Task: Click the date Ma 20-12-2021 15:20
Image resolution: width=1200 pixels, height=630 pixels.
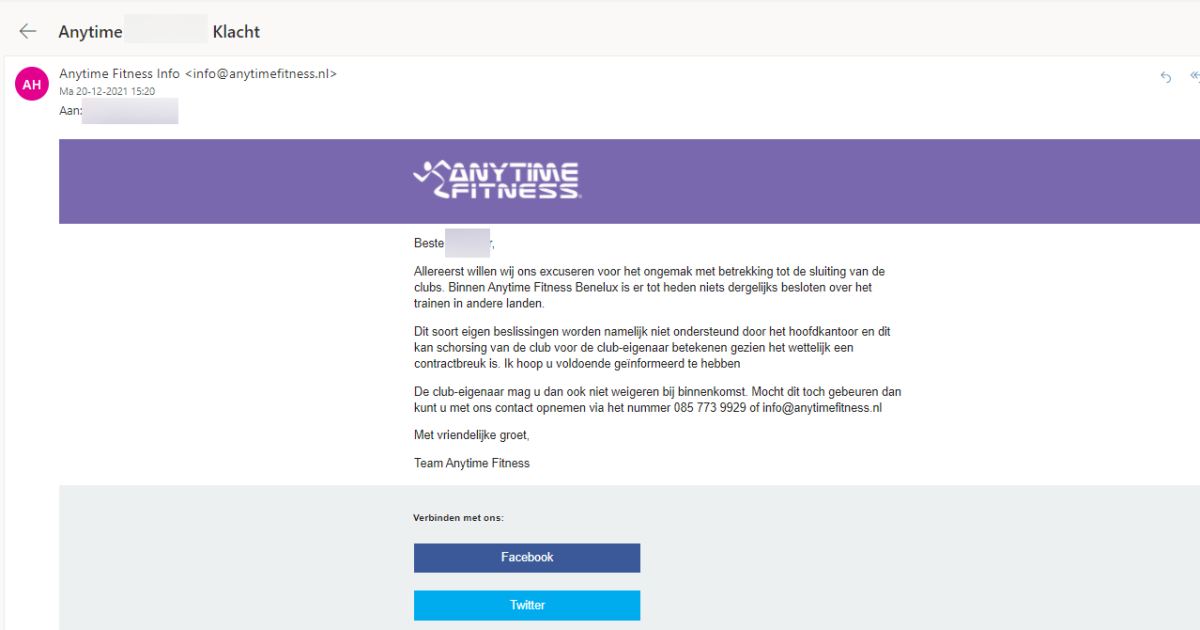Action: click(107, 91)
